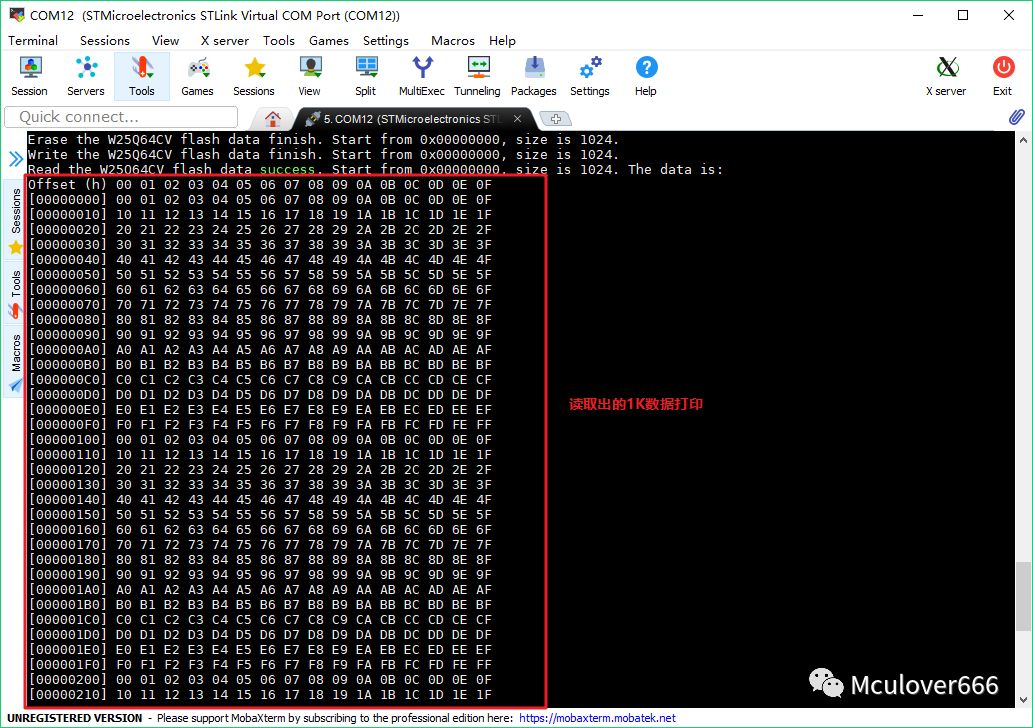The height and width of the screenshot is (728, 1033).
Task: Click the terminal scrollbar thumb
Action: pyautogui.click(x=1022, y=596)
